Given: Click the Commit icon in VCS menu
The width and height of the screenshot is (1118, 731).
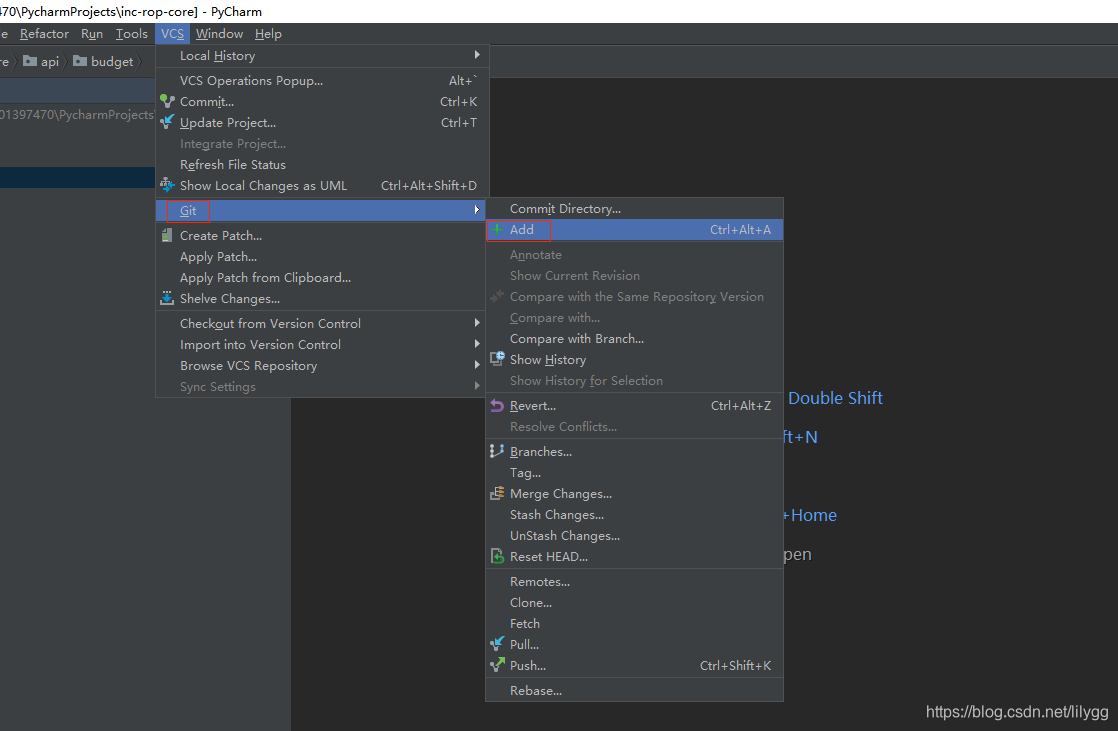Looking at the screenshot, I should (x=167, y=101).
